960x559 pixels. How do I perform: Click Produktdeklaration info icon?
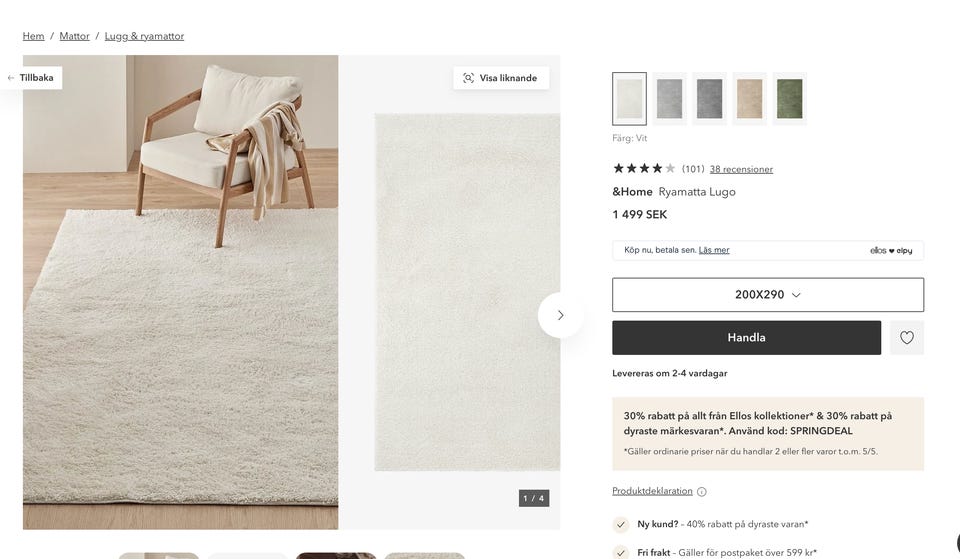pos(702,492)
